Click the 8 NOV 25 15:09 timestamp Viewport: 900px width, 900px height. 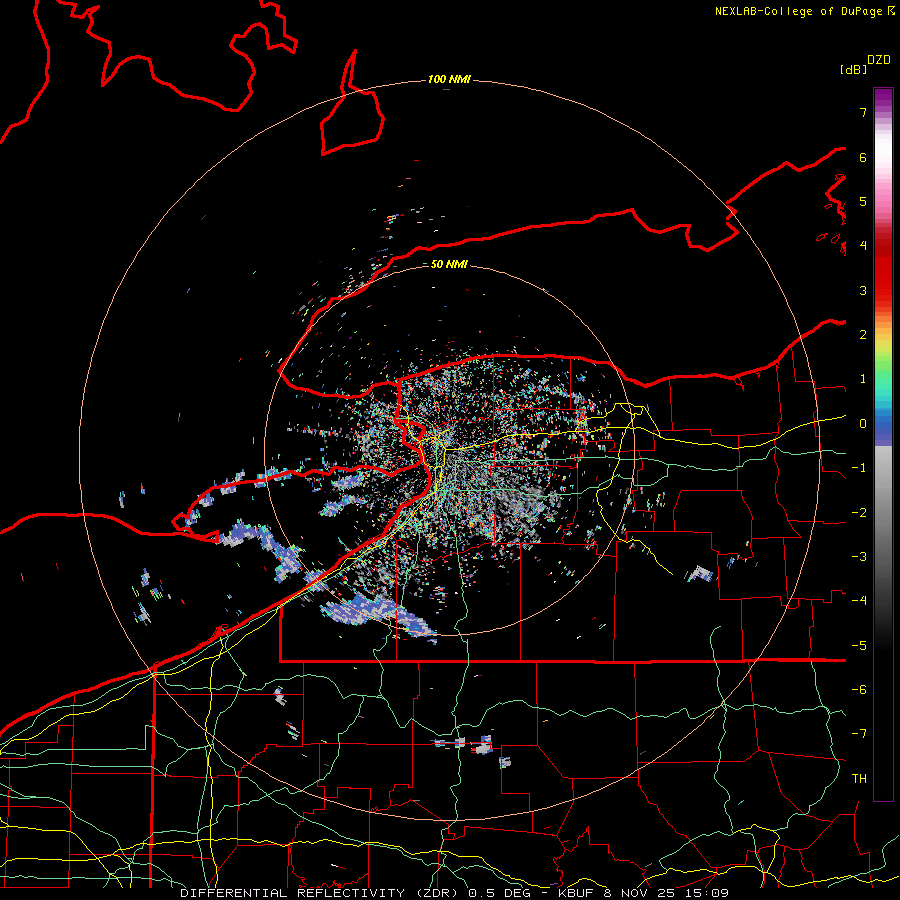666,893
